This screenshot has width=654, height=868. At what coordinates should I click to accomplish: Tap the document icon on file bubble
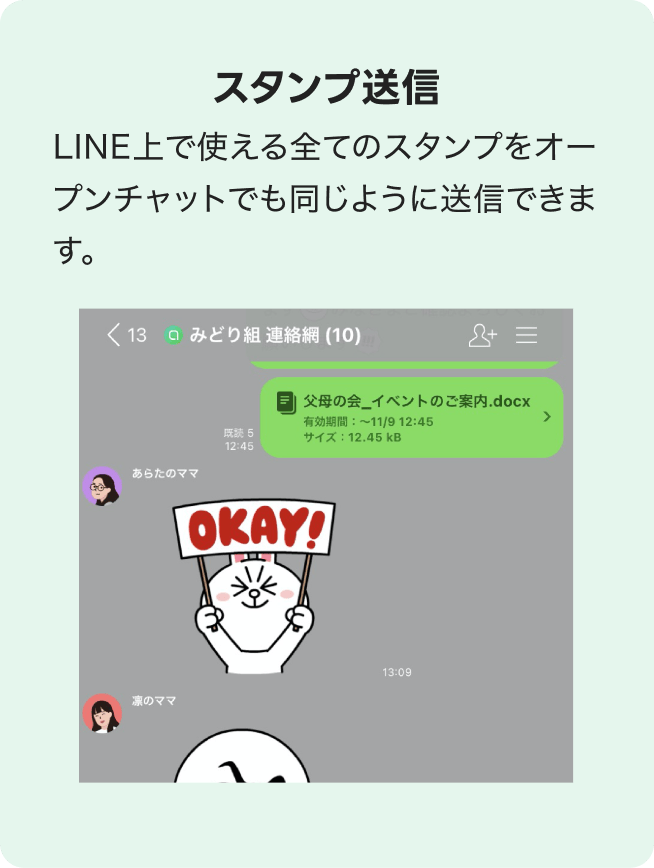[x=286, y=402]
